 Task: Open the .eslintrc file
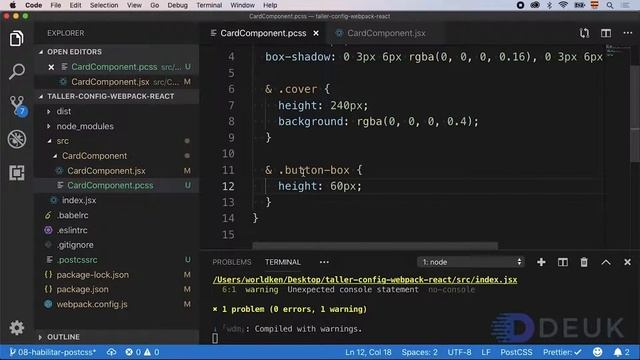coord(72,230)
